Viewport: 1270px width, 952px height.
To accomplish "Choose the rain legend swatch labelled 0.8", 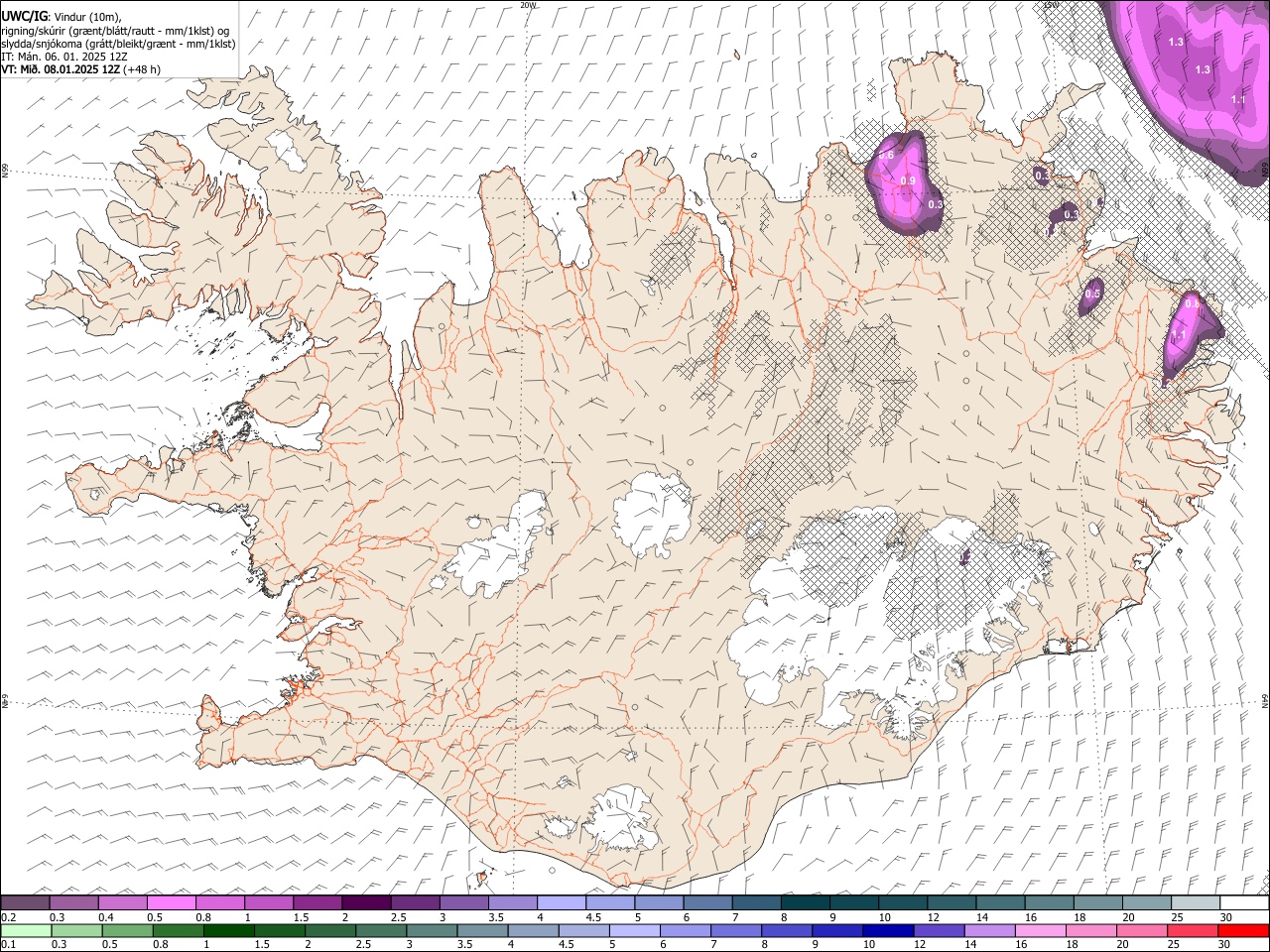I will tap(179, 931).
